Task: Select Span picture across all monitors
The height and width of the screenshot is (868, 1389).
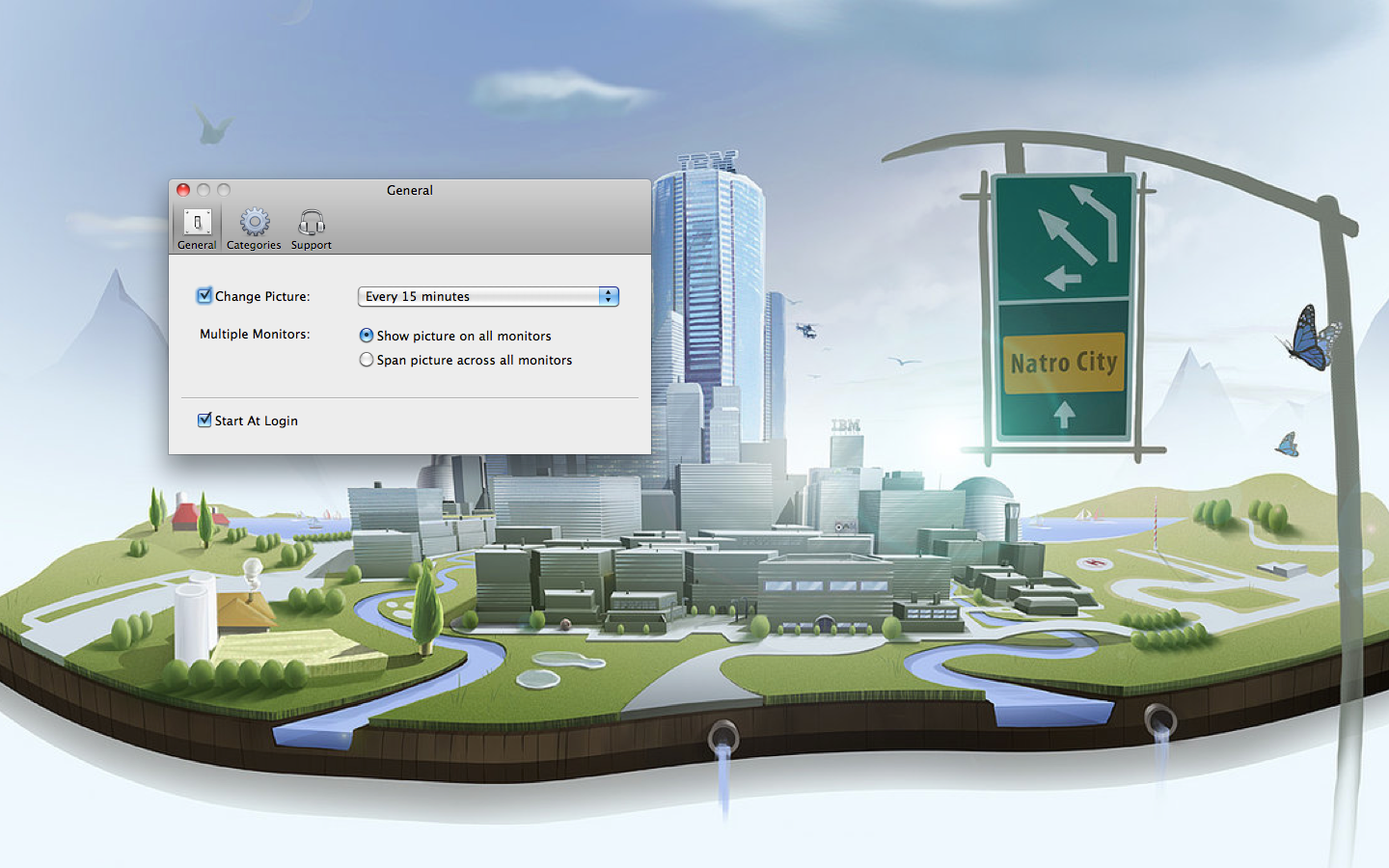Action: click(367, 360)
